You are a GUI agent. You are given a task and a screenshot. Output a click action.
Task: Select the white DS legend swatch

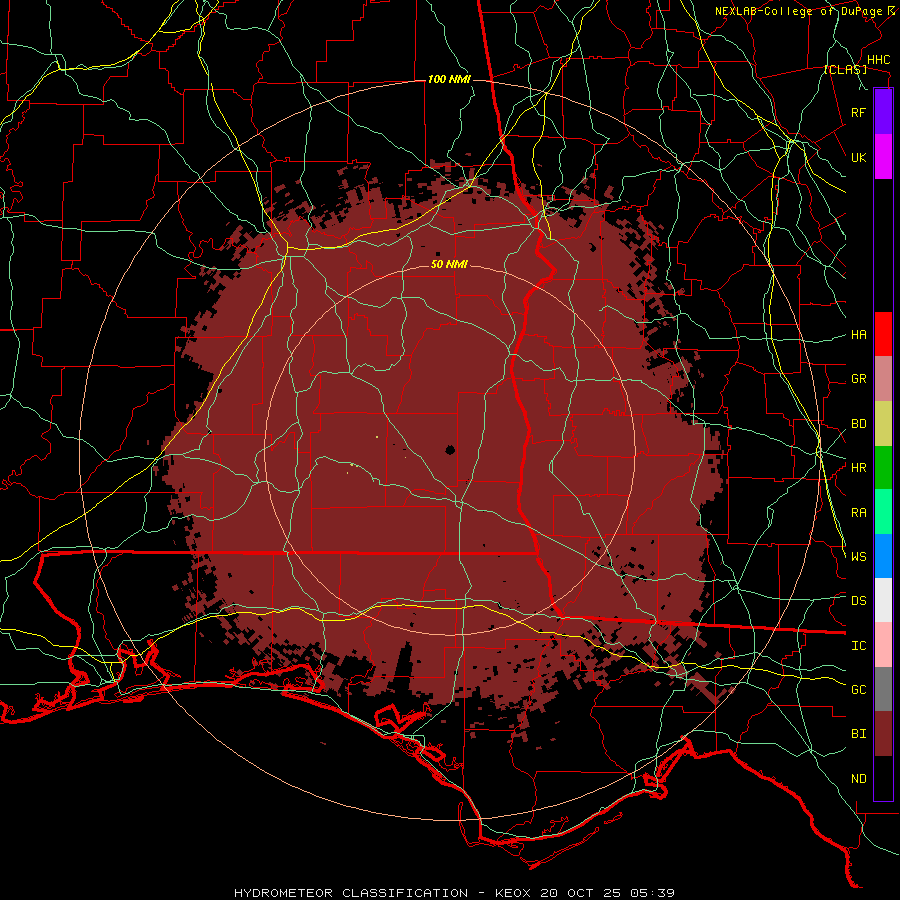pyautogui.click(x=883, y=600)
